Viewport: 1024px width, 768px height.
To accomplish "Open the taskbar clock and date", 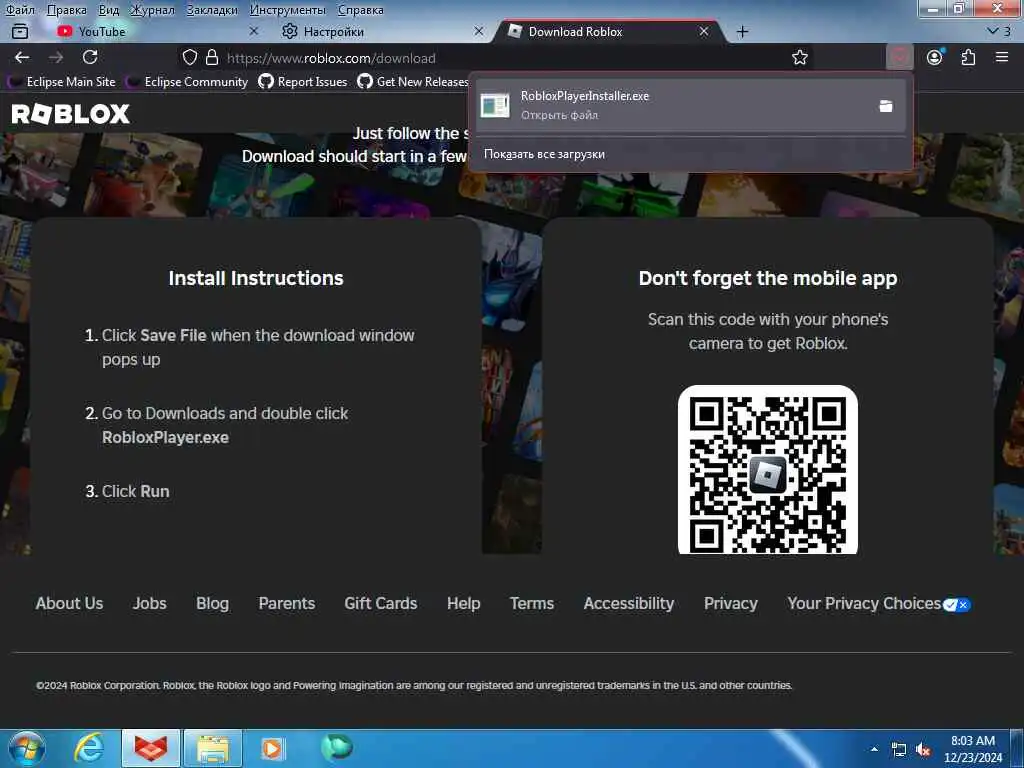I will click(972, 749).
